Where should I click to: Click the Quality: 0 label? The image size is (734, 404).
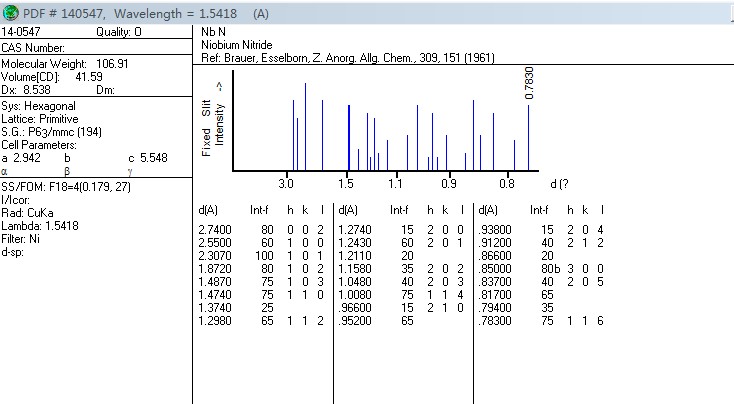pyautogui.click(x=118, y=32)
